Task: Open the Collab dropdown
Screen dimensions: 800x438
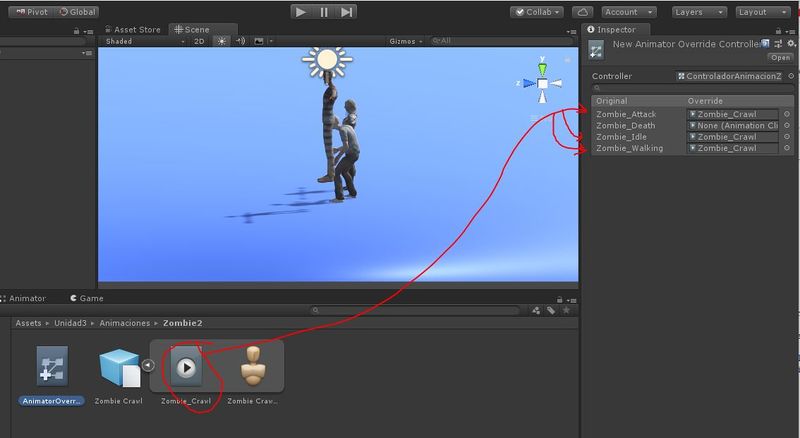Action: pos(537,12)
